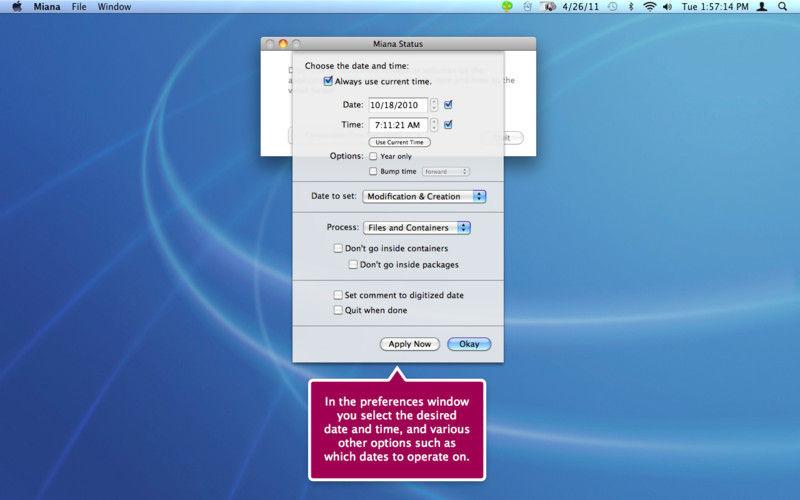Click the house-shaped menu bar icon

point(528,7)
